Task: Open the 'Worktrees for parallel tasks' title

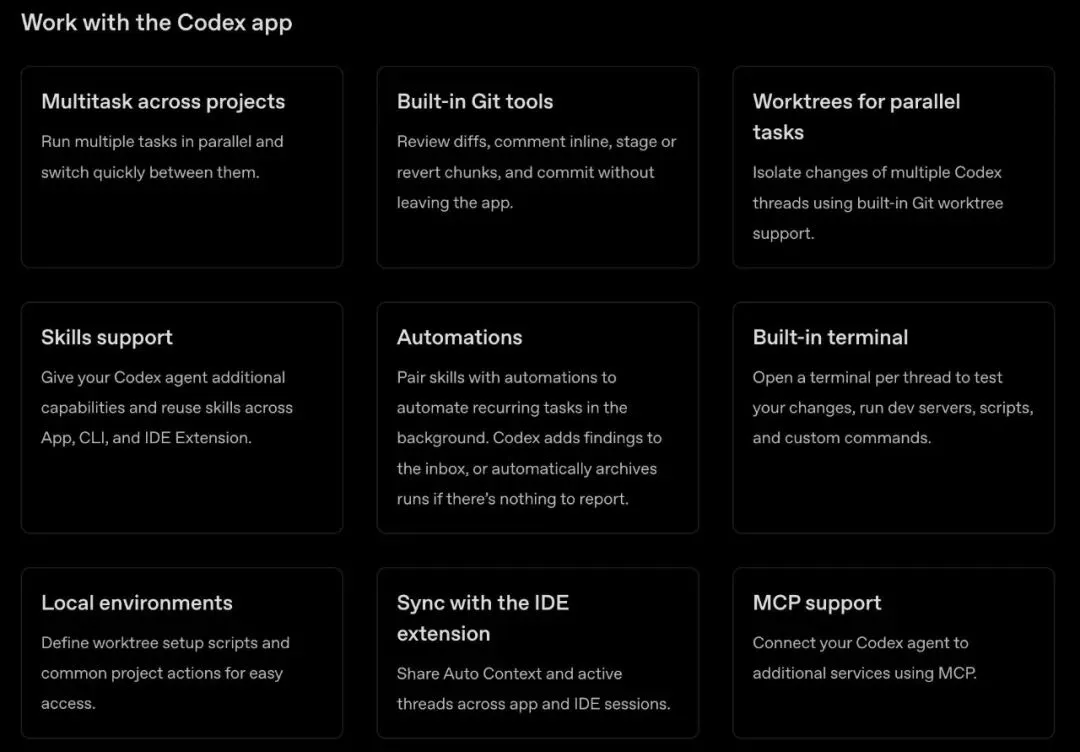Action: [x=856, y=116]
